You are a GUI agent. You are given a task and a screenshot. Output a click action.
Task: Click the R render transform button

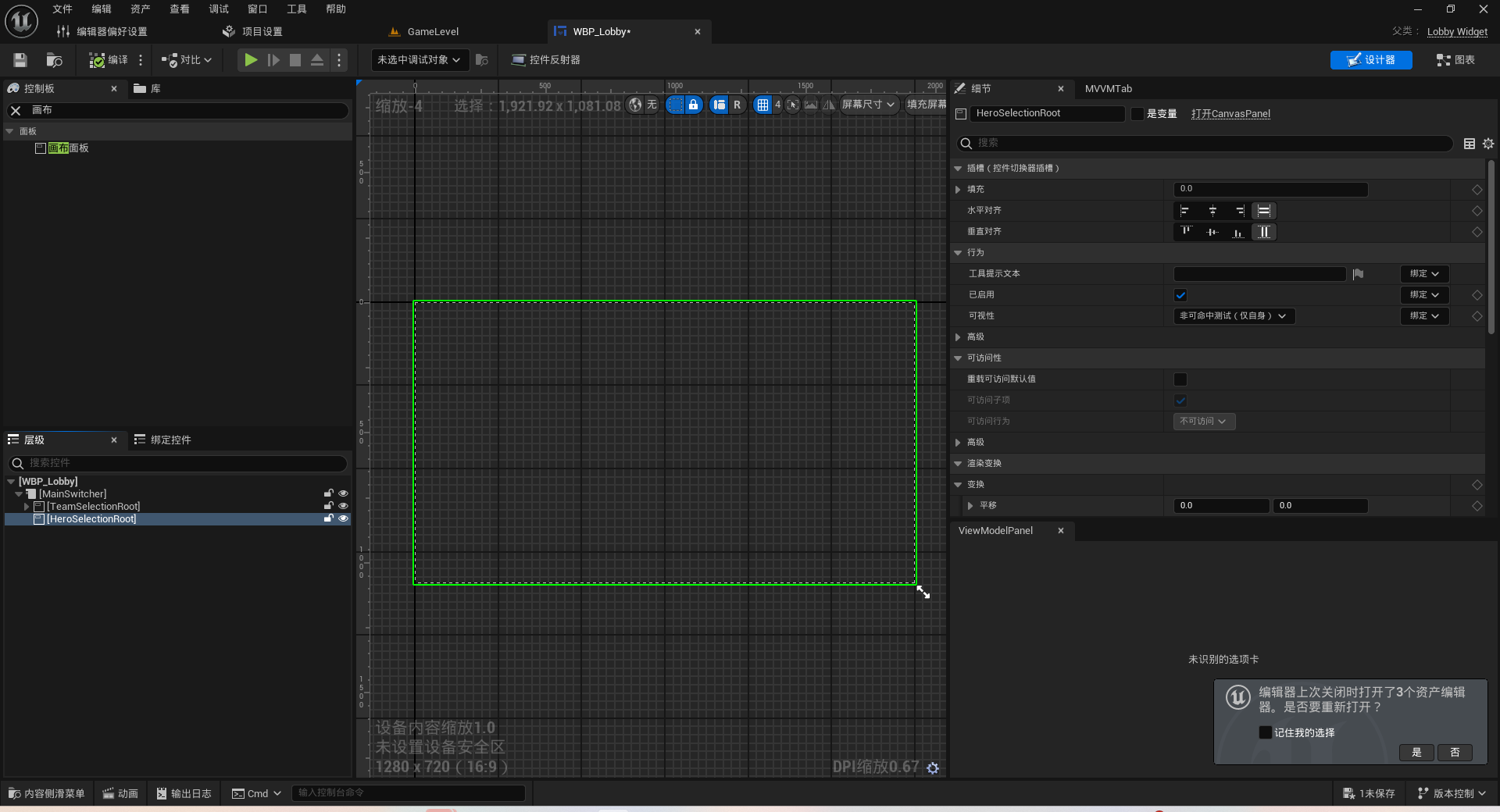[737, 105]
